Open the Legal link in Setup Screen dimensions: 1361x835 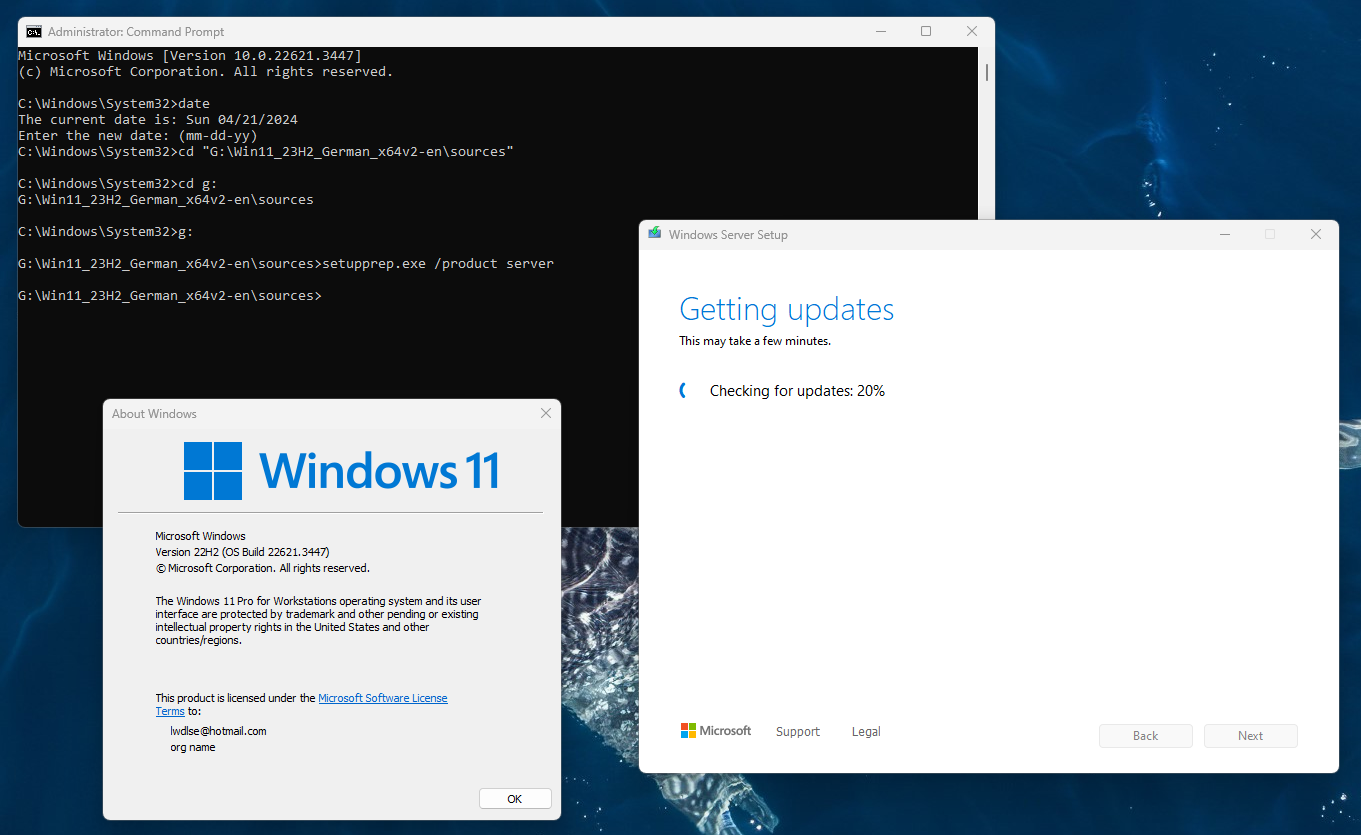pyautogui.click(x=866, y=732)
